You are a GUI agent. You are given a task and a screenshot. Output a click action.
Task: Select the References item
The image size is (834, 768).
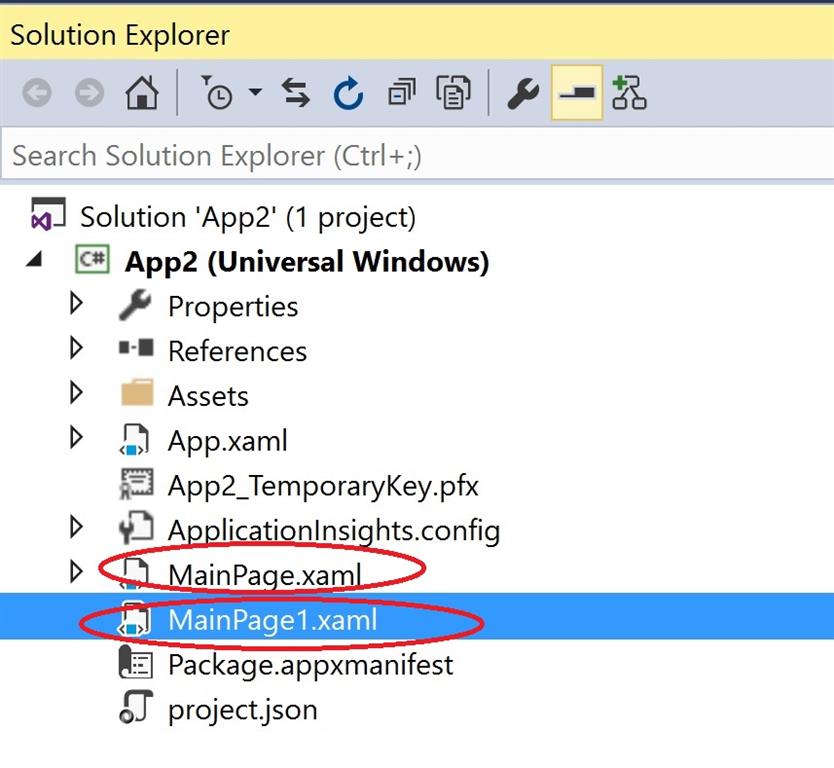click(x=237, y=352)
